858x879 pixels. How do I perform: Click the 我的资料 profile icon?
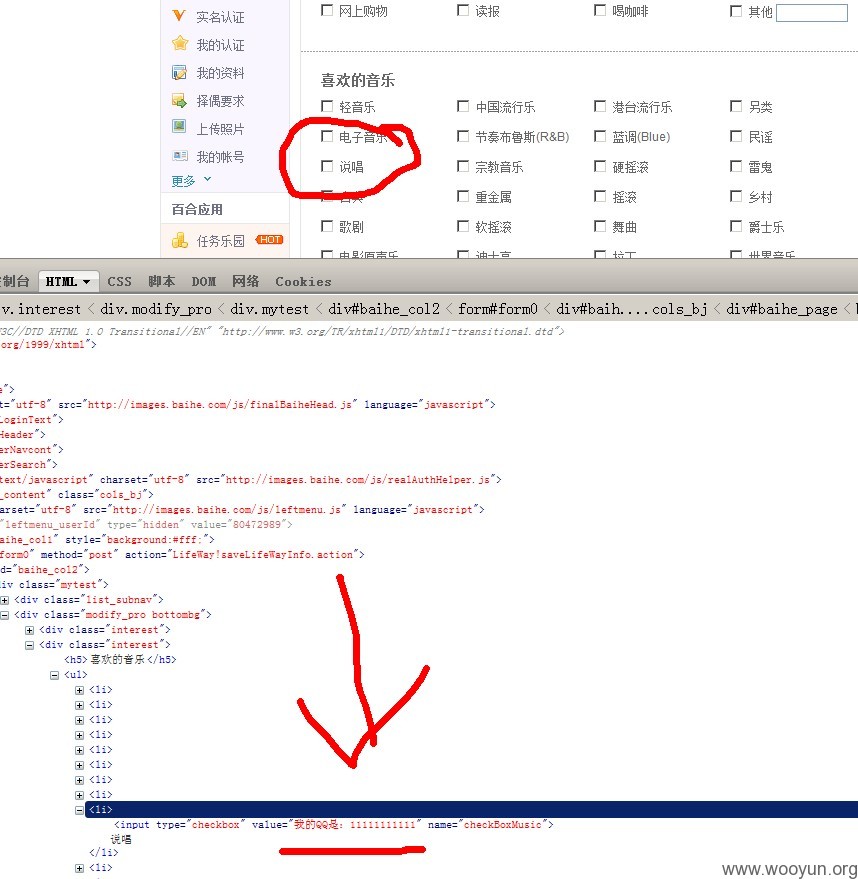(179, 72)
